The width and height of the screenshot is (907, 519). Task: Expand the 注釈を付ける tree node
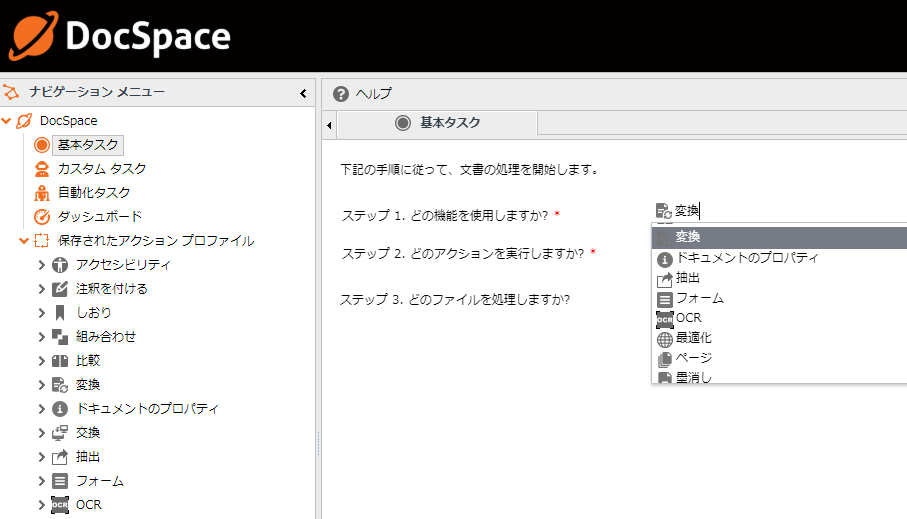coord(42,289)
